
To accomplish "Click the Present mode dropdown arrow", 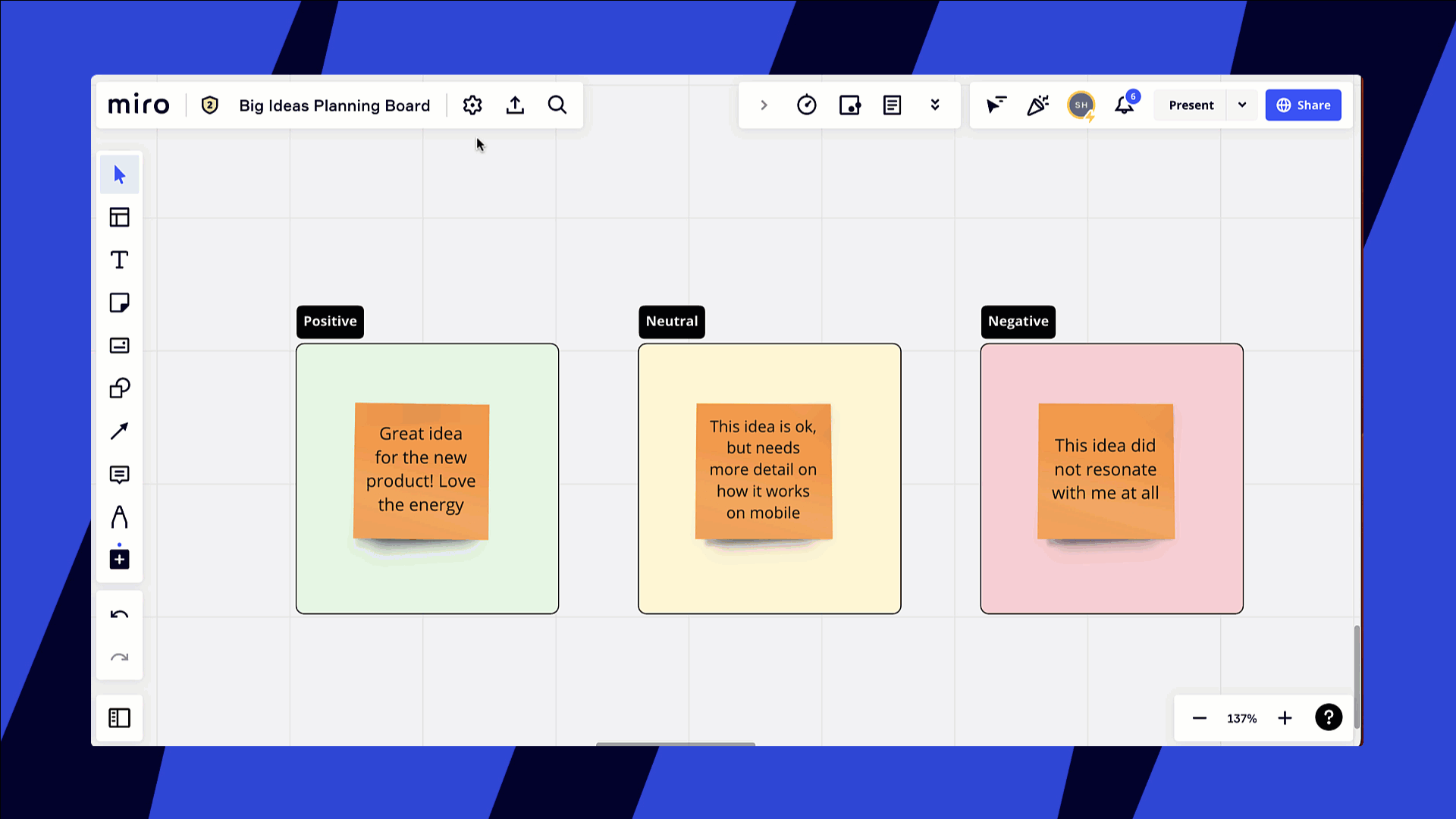I will (1242, 105).
